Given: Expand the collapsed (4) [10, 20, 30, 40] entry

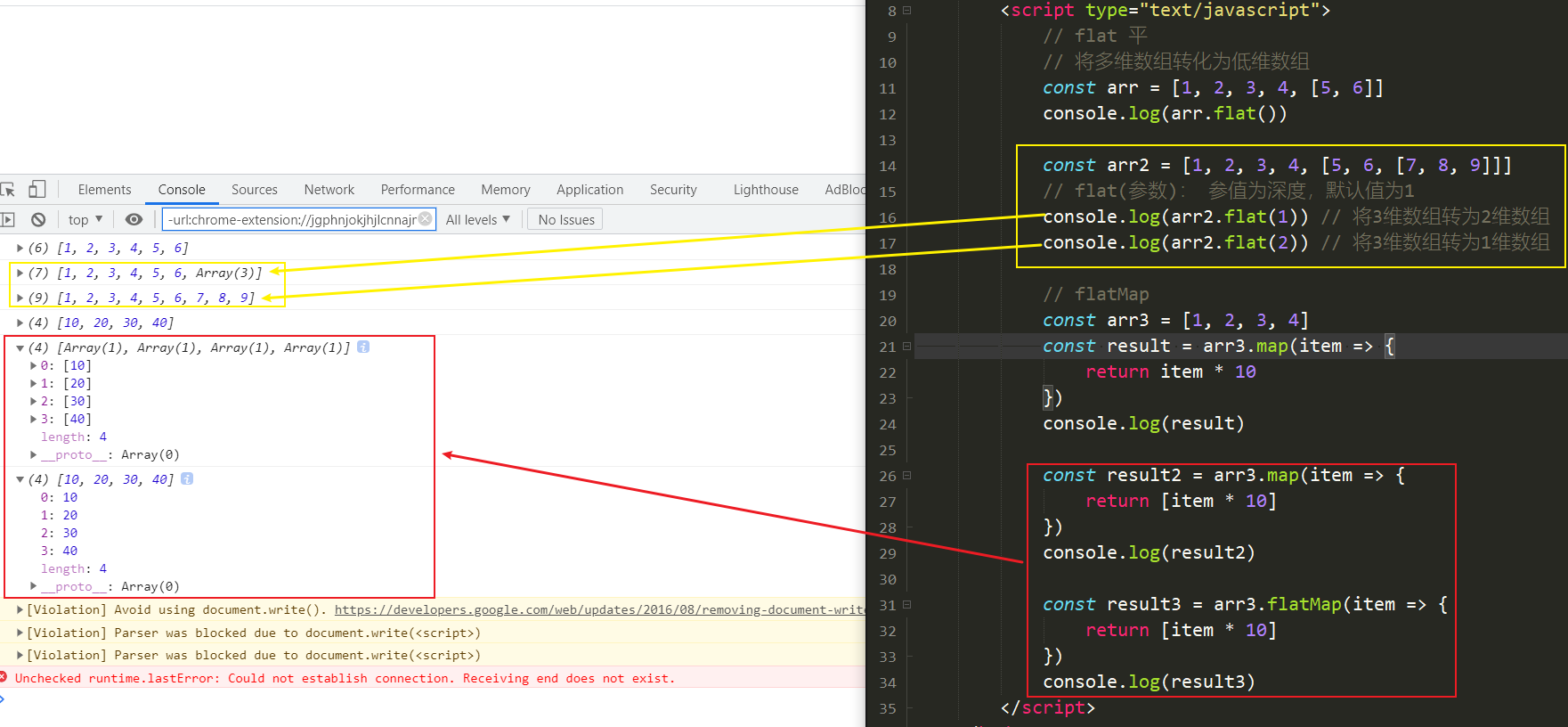Looking at the screenshot, I should pos(20,323).
